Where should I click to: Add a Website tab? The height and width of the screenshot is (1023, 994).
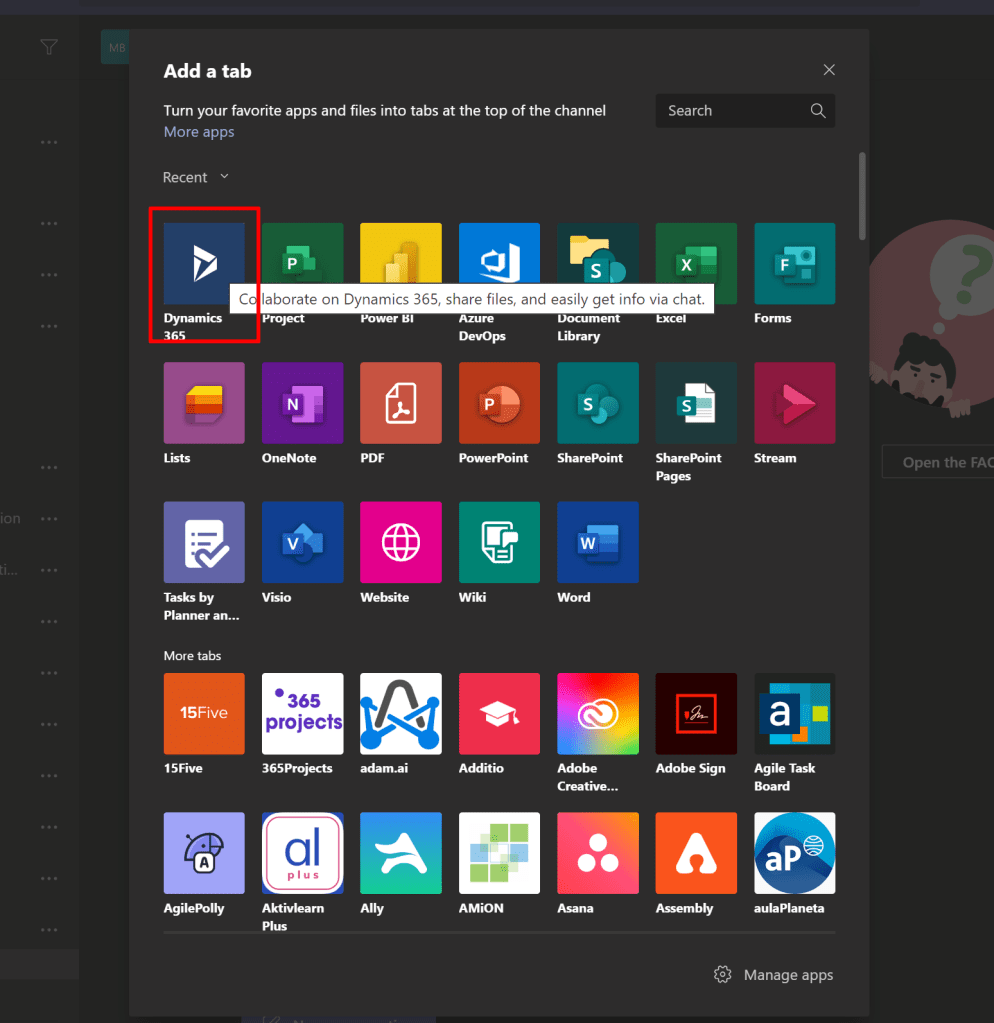click(x=400, y=542)
